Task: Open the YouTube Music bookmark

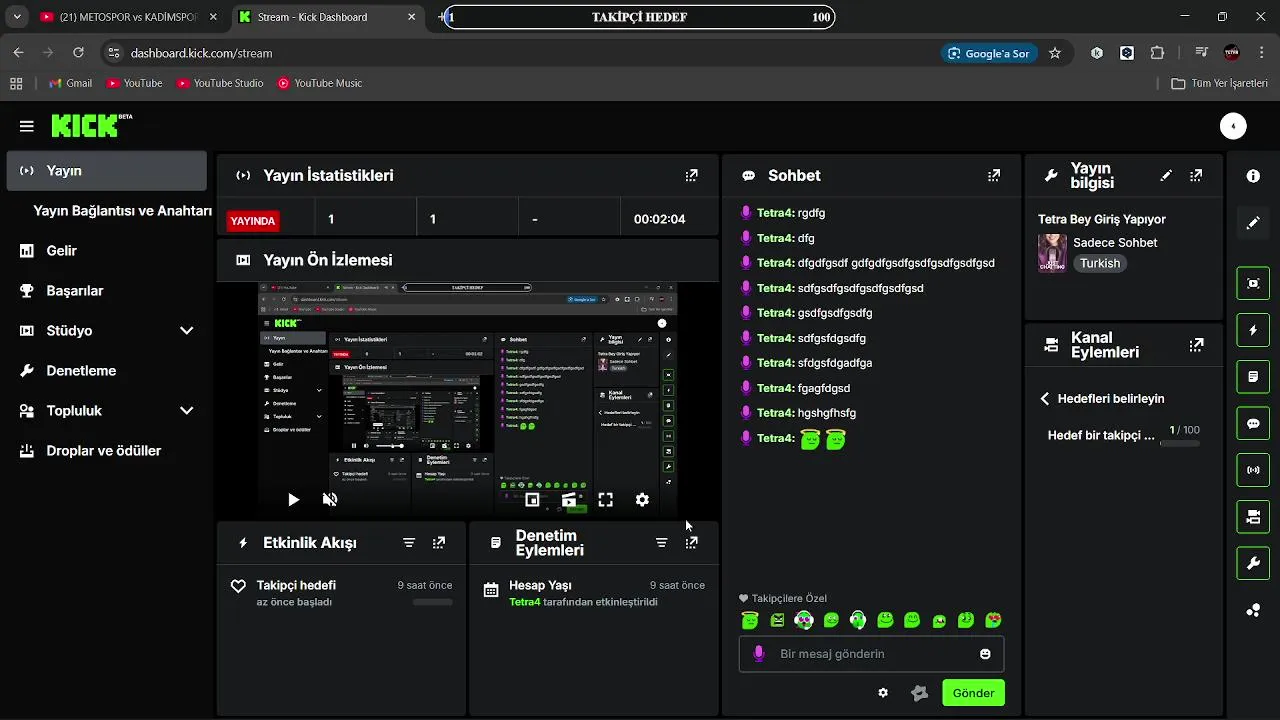Action: [320, 83]
